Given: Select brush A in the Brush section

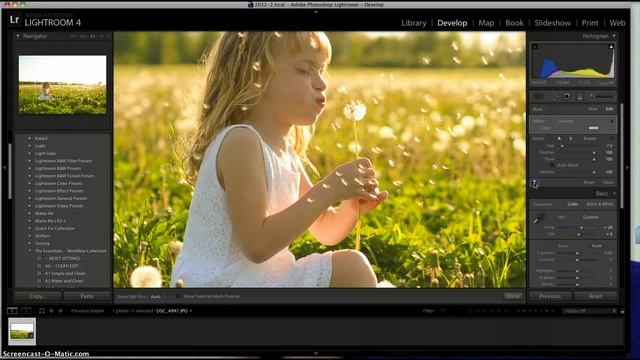Looking at the screenshot, I should [559, 139].
